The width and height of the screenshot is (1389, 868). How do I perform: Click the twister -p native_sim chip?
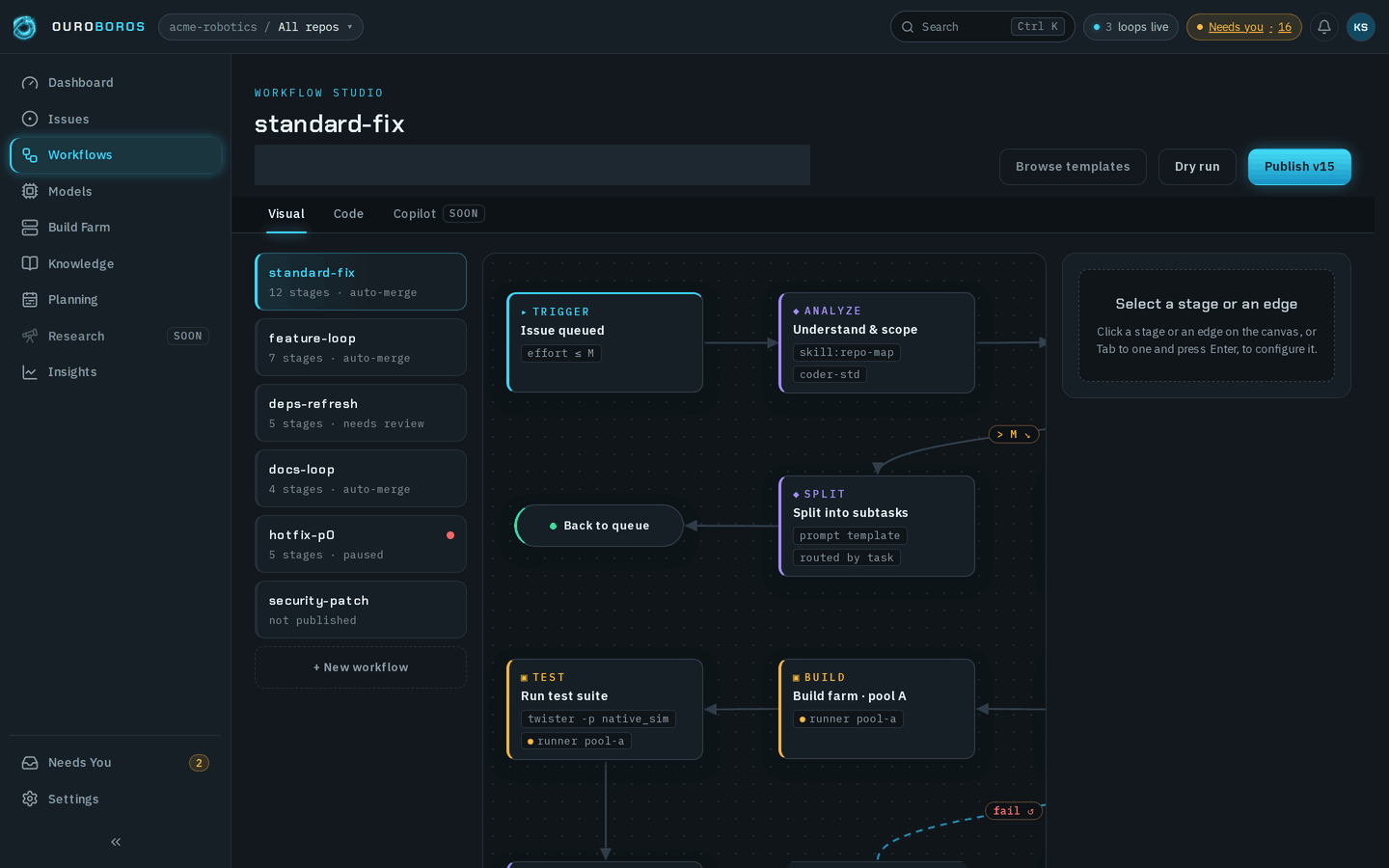(x=598, y=719)
